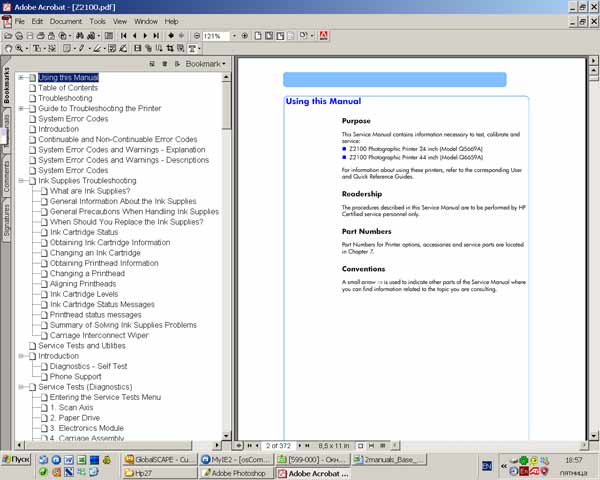
Task: Click the Save icon in the toolbar
Action: [x=30, y=36]
